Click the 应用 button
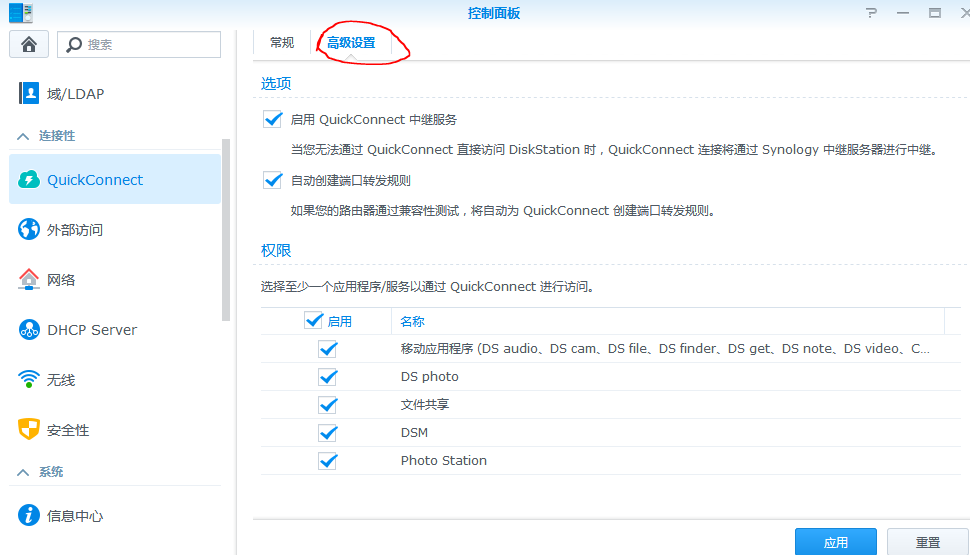The image size is (970, 555). 836,542
